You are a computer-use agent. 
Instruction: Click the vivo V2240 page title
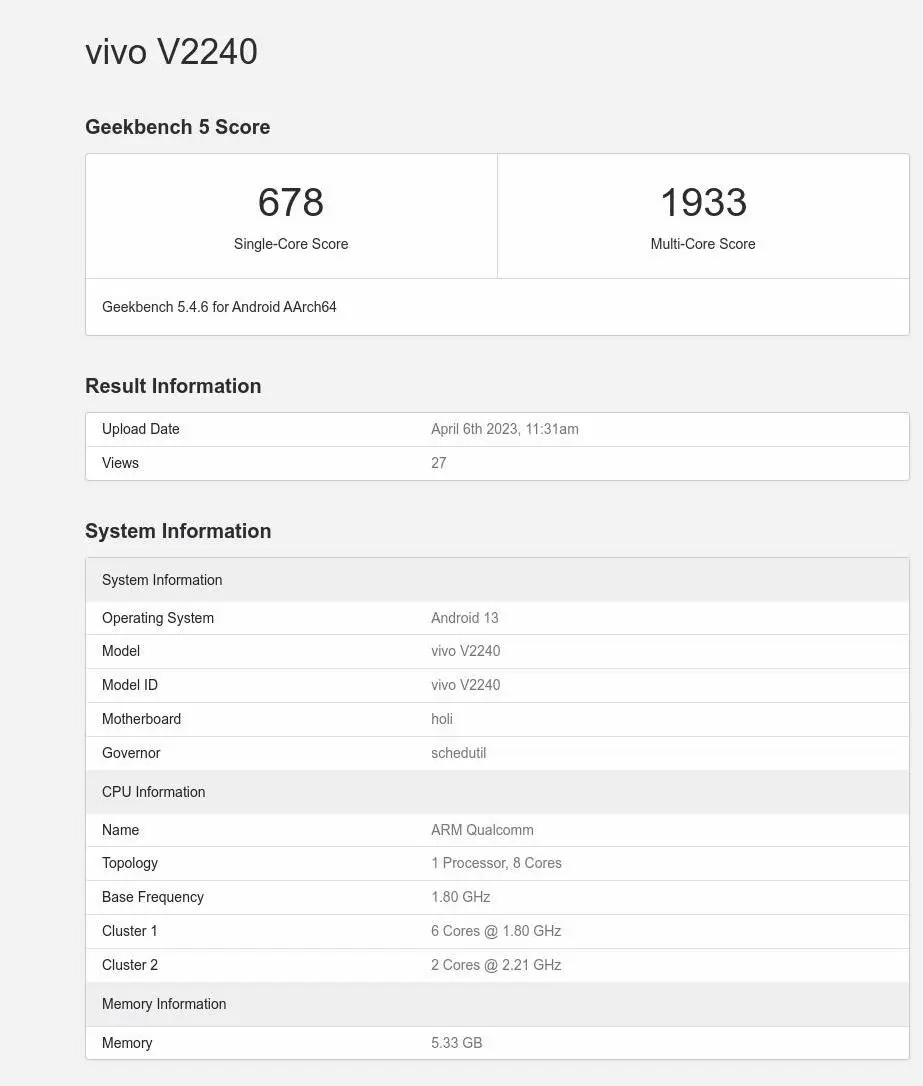click(171, 52)
